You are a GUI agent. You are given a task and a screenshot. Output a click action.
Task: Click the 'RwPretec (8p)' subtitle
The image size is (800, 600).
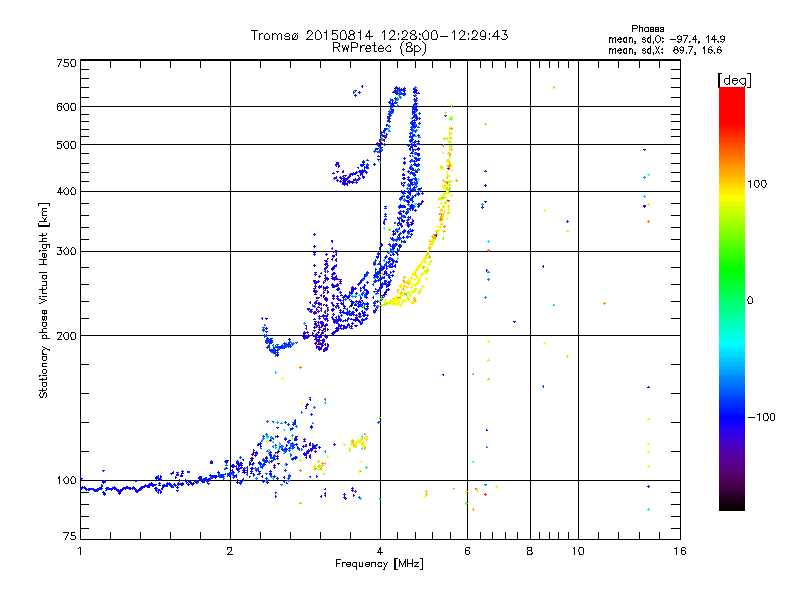[x=380, y=48]
